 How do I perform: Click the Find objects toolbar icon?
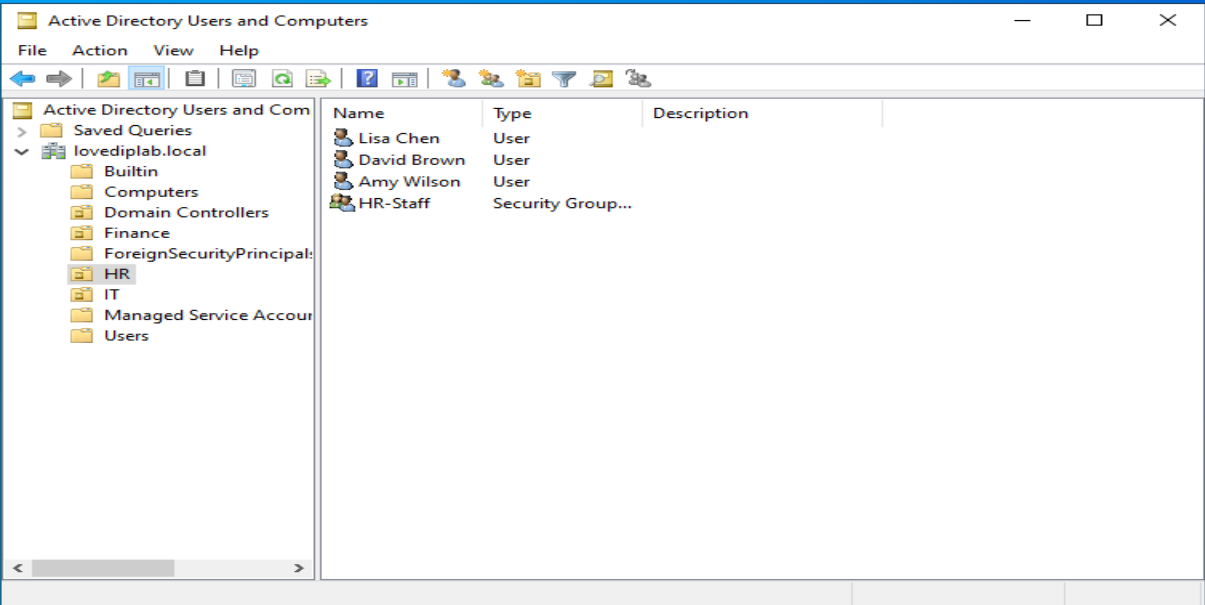601,78
